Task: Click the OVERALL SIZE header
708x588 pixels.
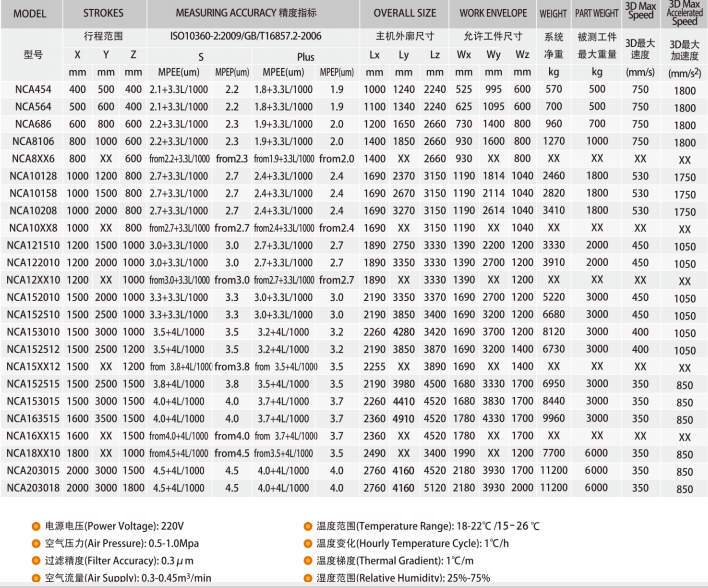Action: coord(405,13)
